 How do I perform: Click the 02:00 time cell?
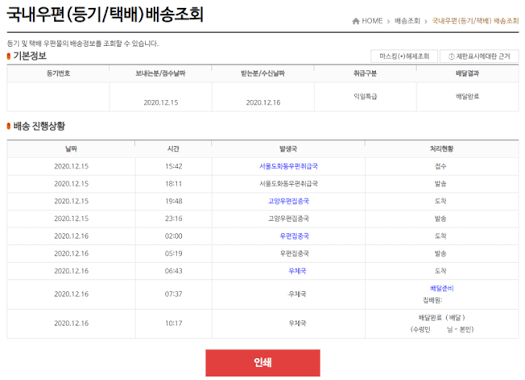(x=173, y=236)
